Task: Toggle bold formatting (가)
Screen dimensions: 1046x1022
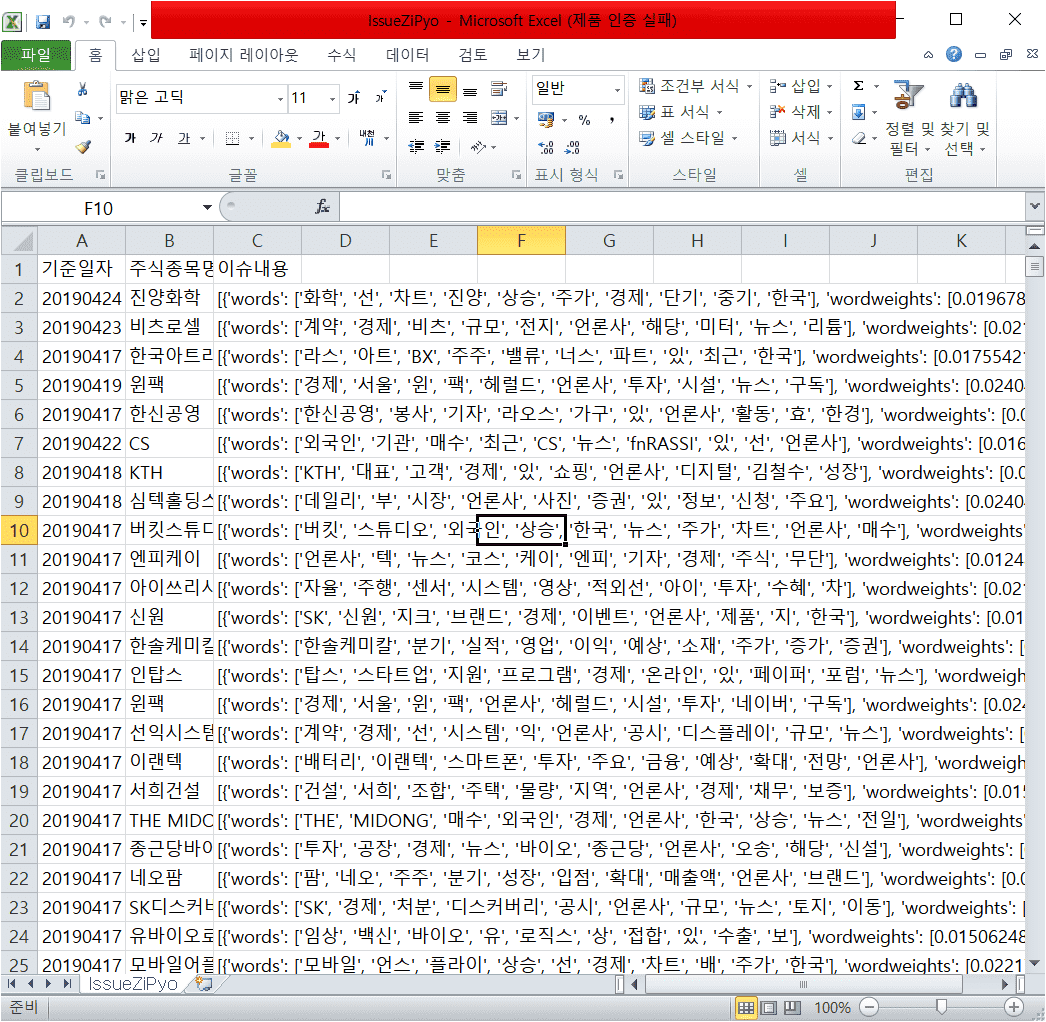Action: click(x=131, y=138)
